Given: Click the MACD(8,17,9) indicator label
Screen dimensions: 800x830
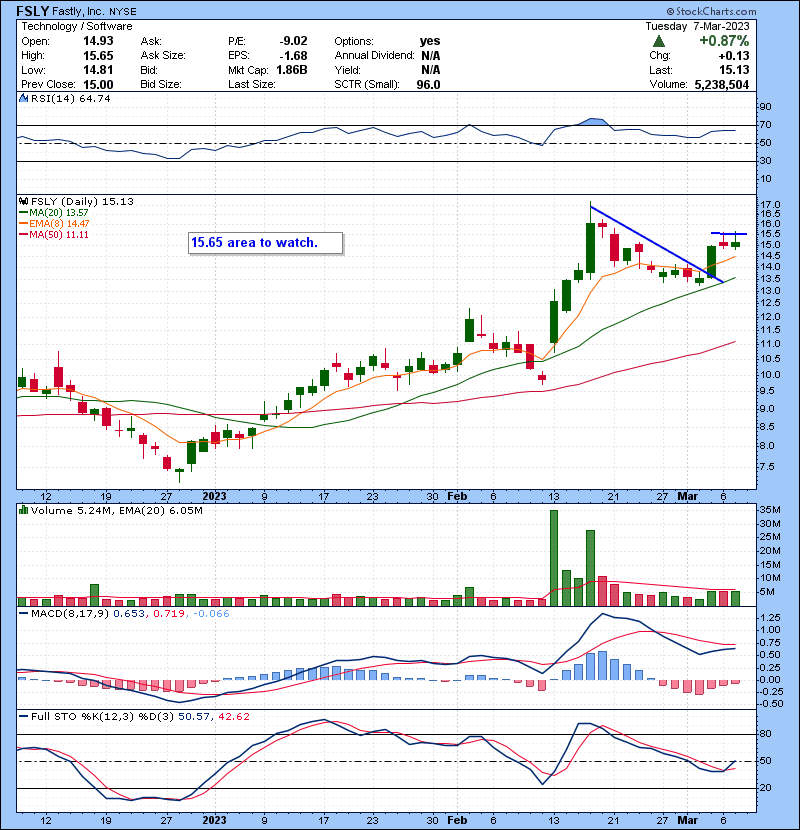Looking at the screenshot, I should 70,614.
